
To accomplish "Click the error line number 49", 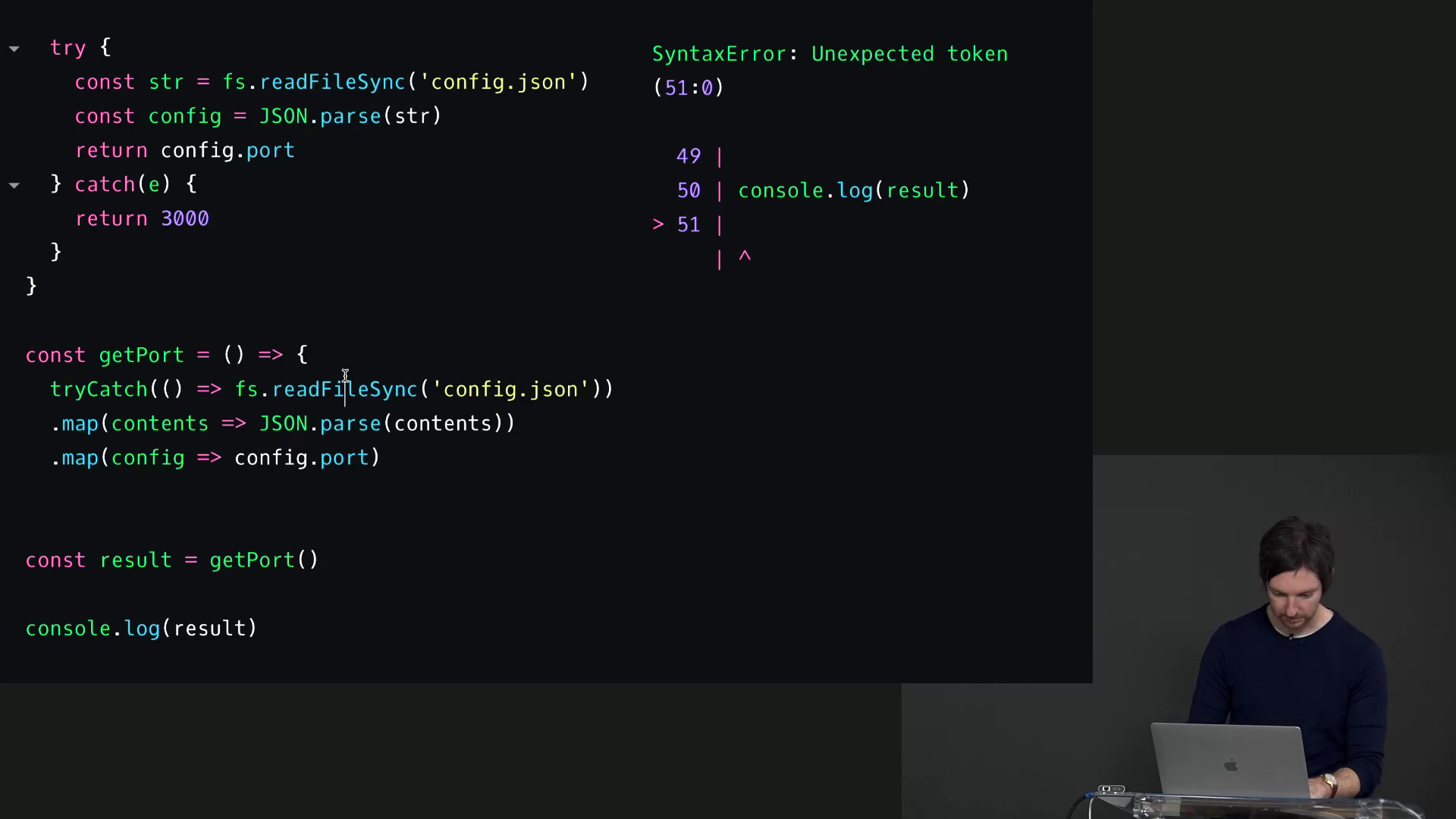I will click(689, 156).
